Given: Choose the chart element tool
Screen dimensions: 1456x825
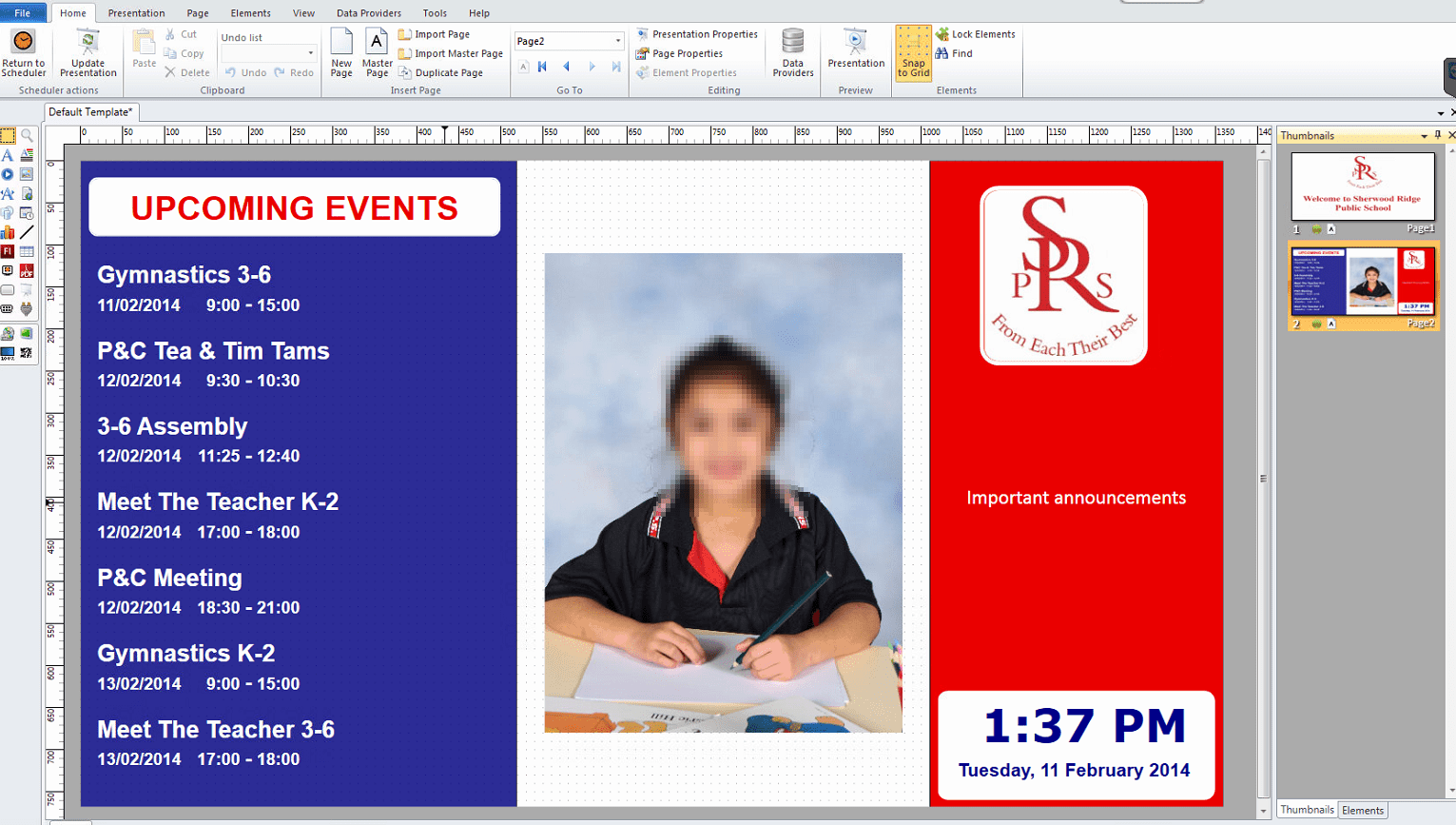Looking at the screenshot, I should (x=8, y=232).
